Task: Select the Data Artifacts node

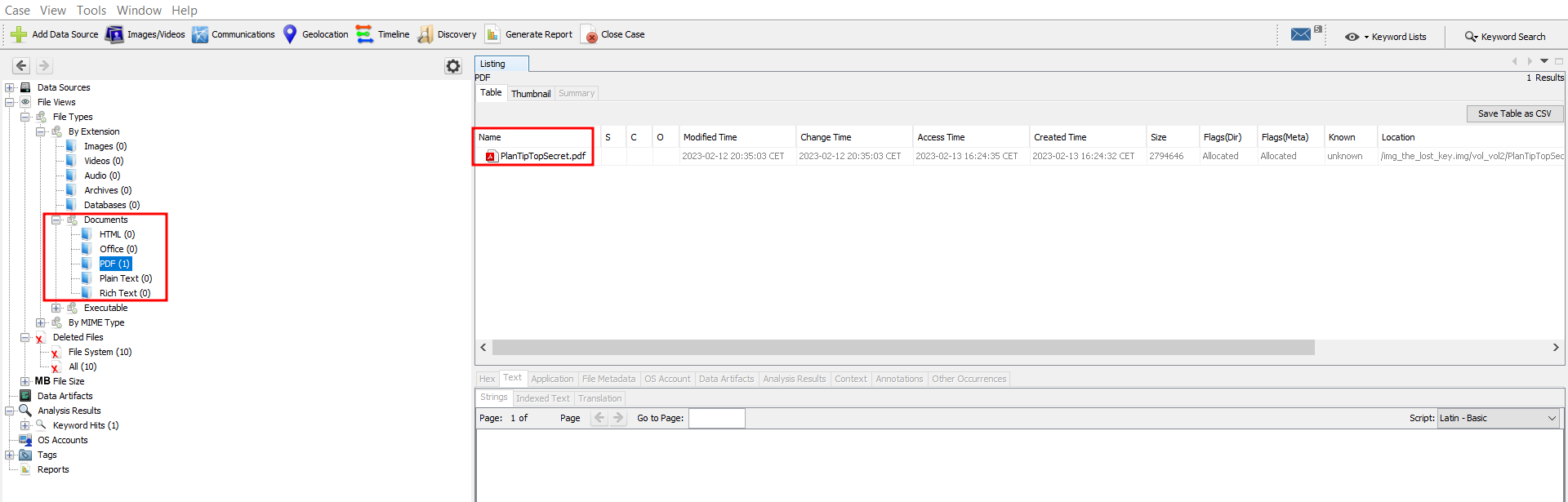Action: point(65,396)
